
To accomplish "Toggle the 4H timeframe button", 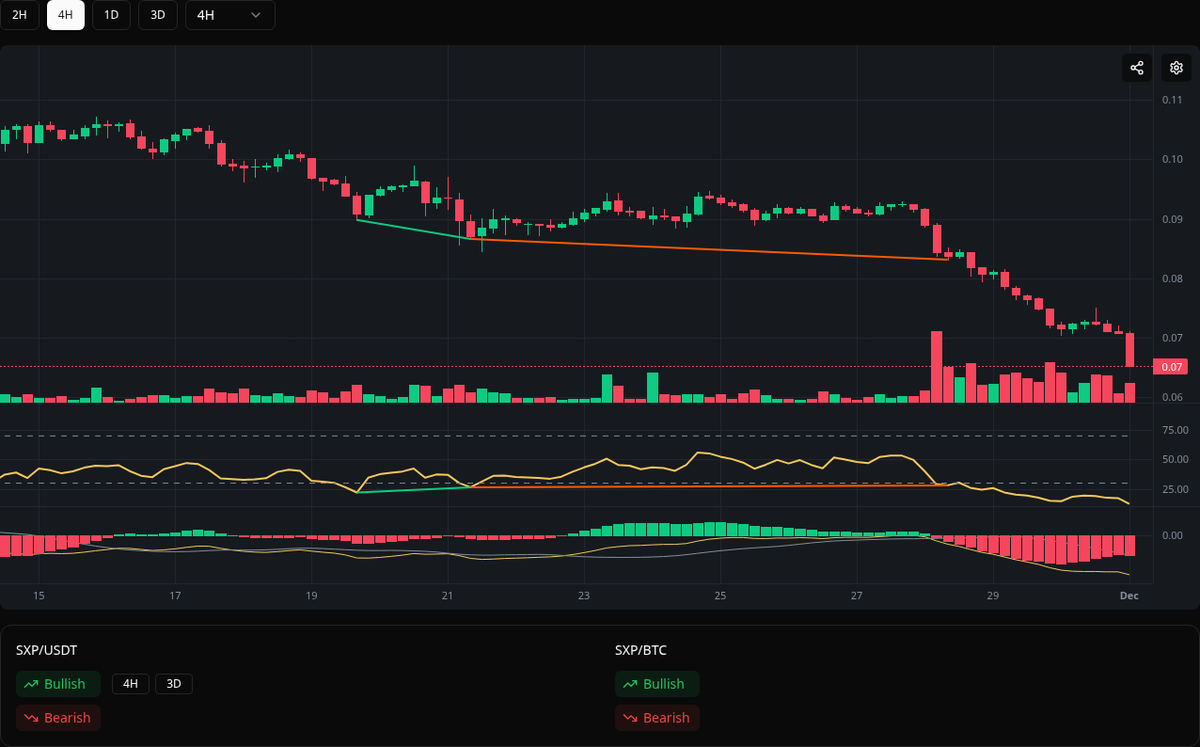I will (65, 15).
